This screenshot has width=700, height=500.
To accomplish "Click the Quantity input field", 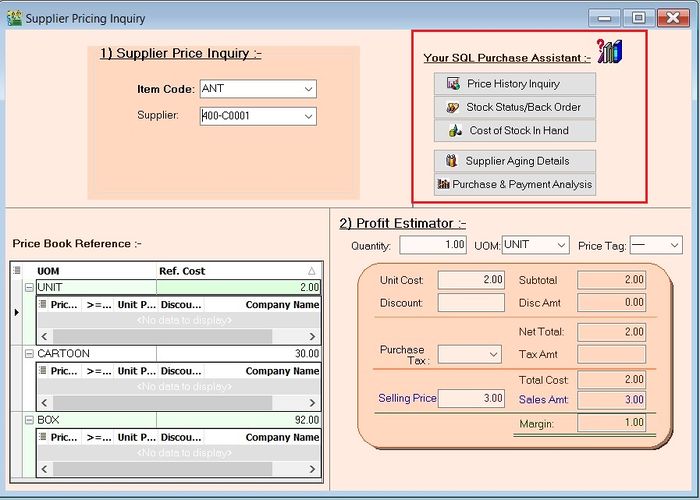I will pyautogui.click(x=433, y=245).
